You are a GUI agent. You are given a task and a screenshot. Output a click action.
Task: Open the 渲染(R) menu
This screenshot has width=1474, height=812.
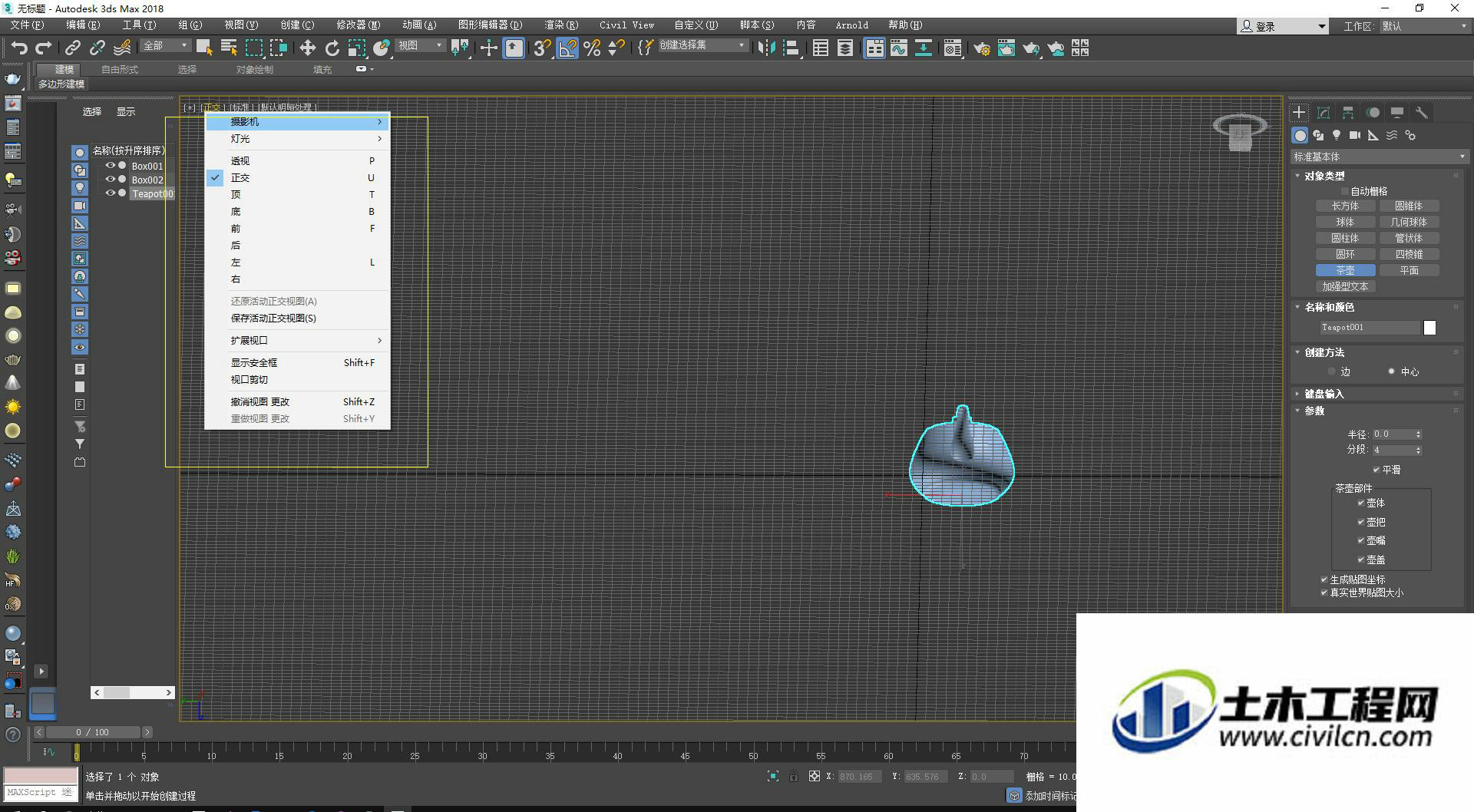(561, 25)
